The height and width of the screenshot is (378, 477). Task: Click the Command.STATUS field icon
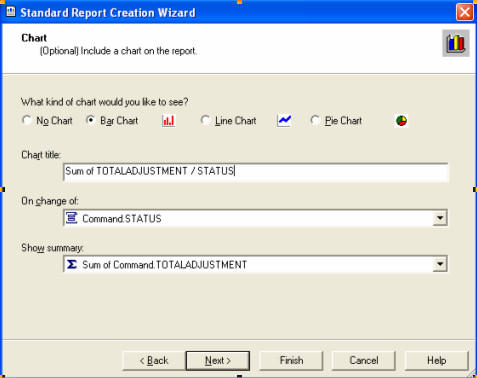[x=71, y=218]
